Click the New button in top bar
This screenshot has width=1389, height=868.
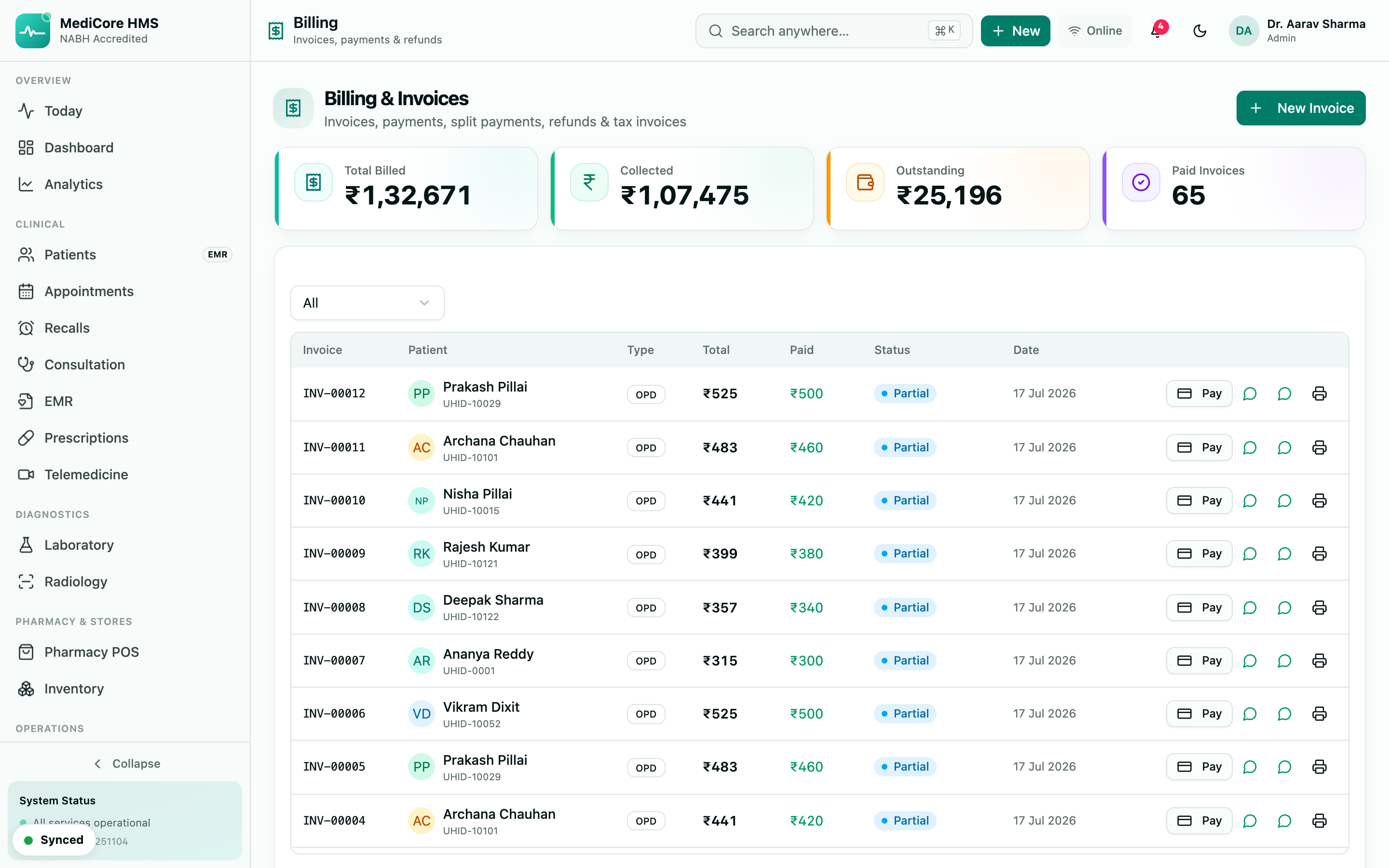coord(1015,31)
